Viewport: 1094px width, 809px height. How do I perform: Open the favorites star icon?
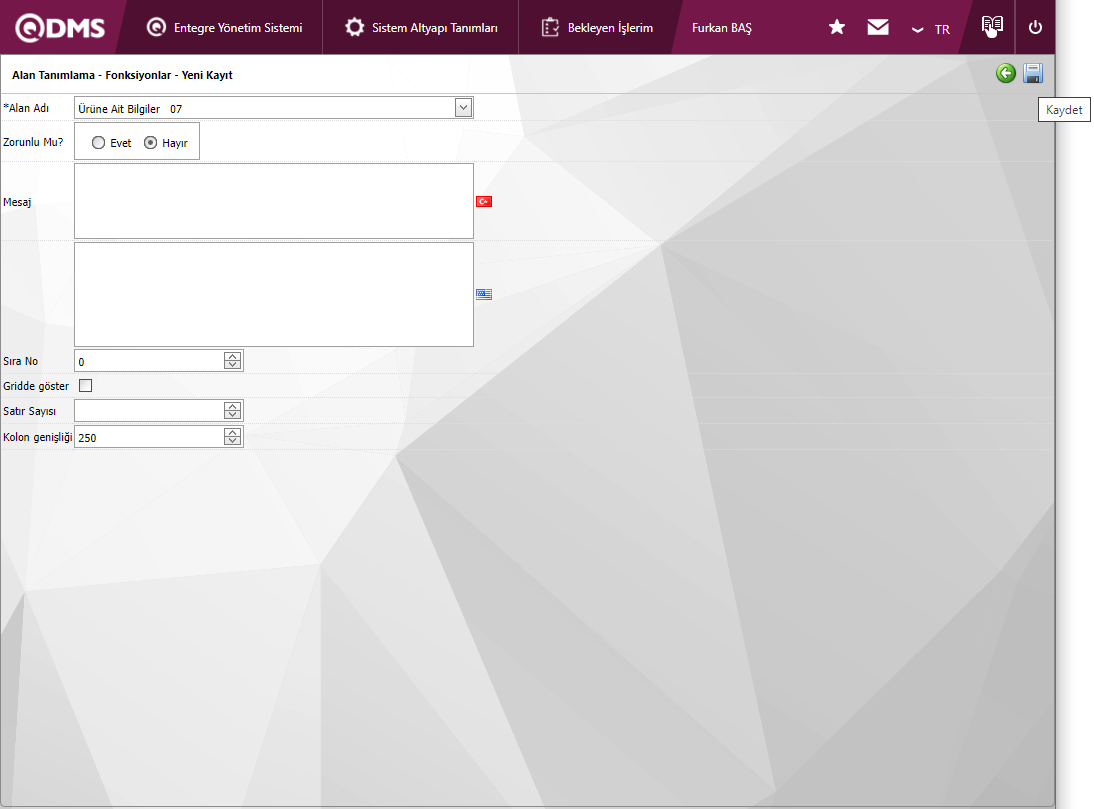(x=837, y=27)
